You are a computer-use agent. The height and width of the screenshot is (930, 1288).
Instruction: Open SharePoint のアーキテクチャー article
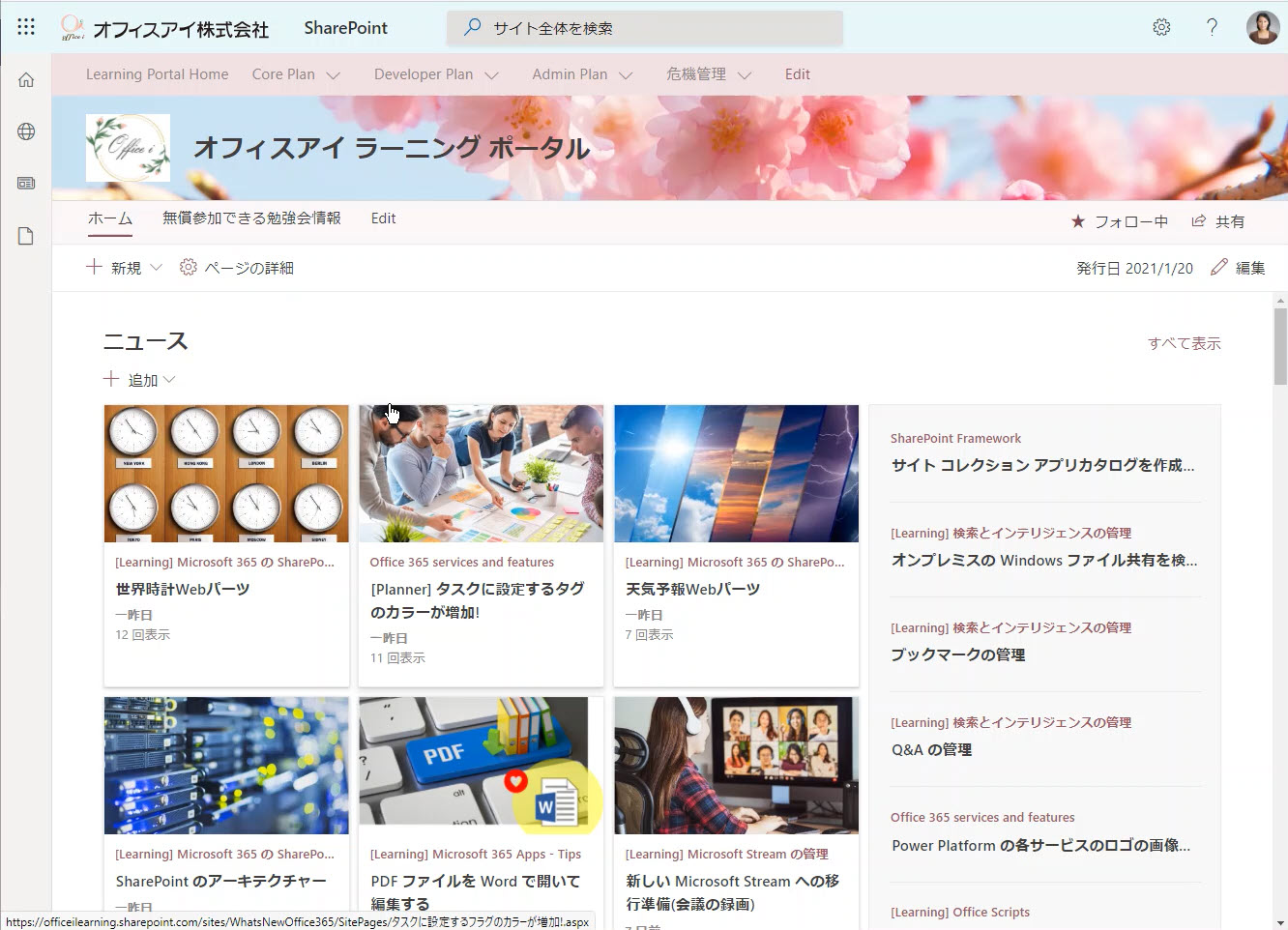pos(221,881)
